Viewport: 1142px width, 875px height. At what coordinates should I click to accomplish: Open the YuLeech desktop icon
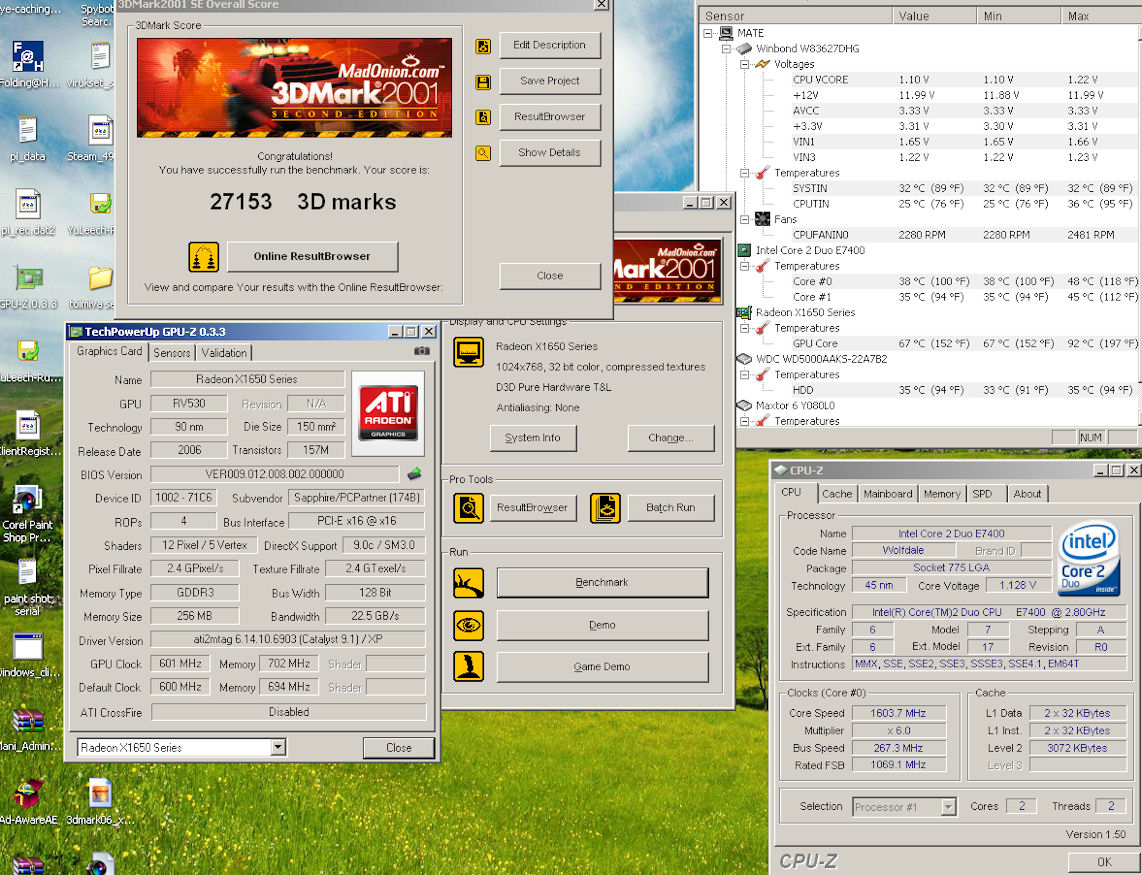click(x=100, y=204)
